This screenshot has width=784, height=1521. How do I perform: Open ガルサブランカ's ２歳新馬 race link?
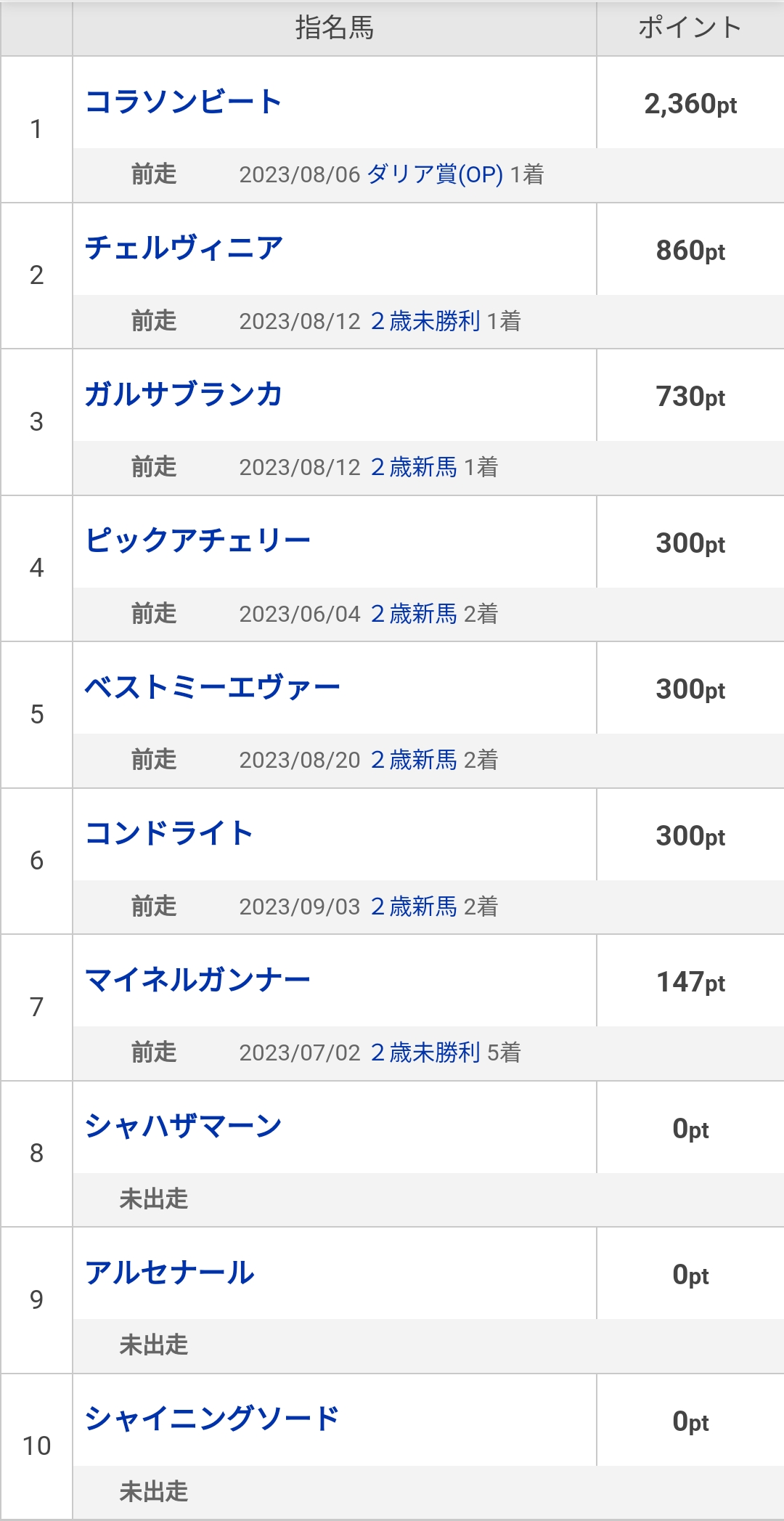[414, 467]
